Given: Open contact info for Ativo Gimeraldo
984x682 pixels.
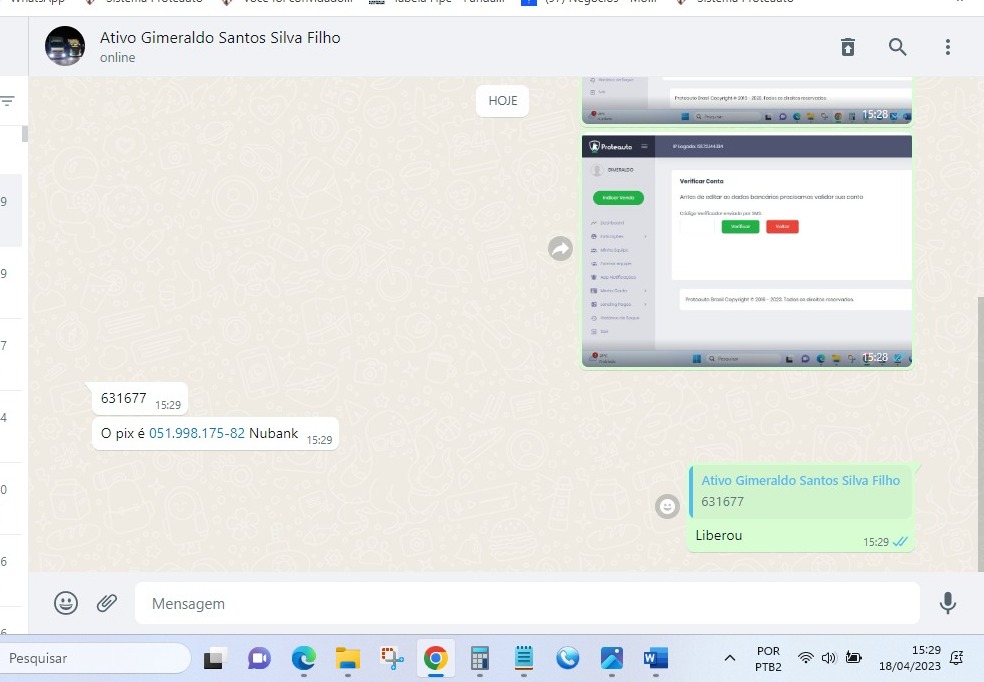Looking at the screenshot, I should (x=220, y=38).
